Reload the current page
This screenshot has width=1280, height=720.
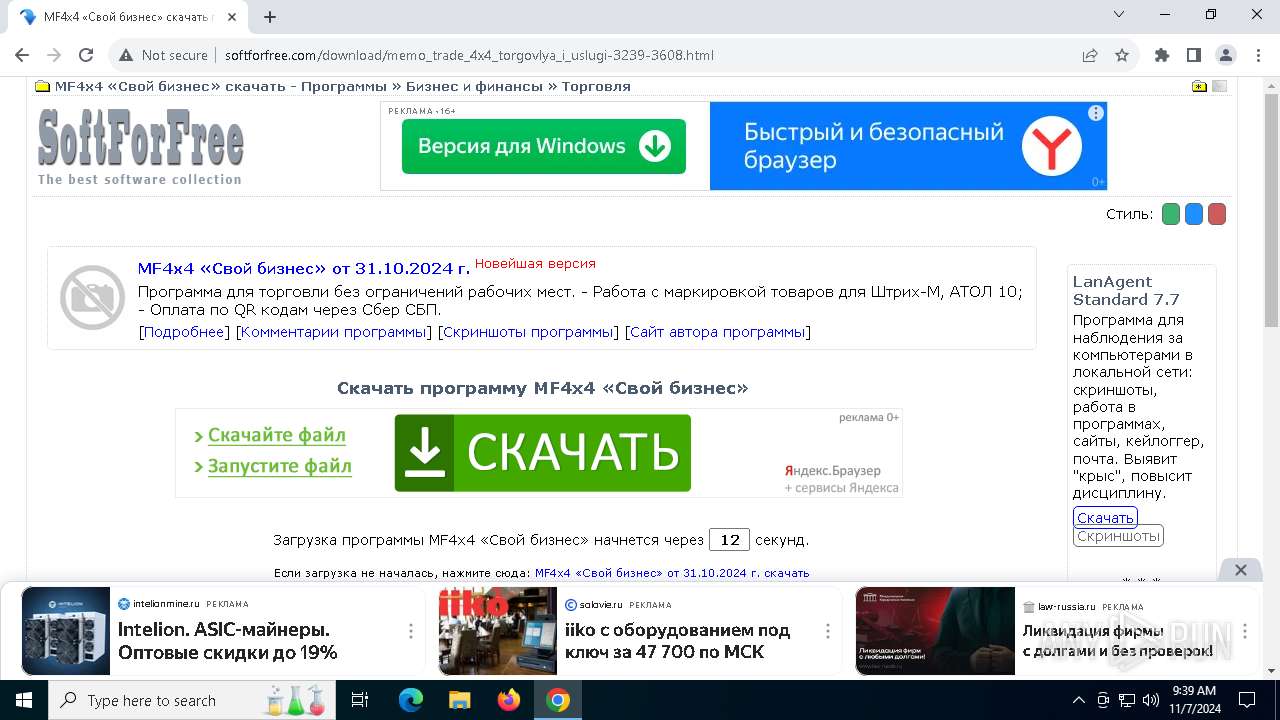click(x=86, y=55)
